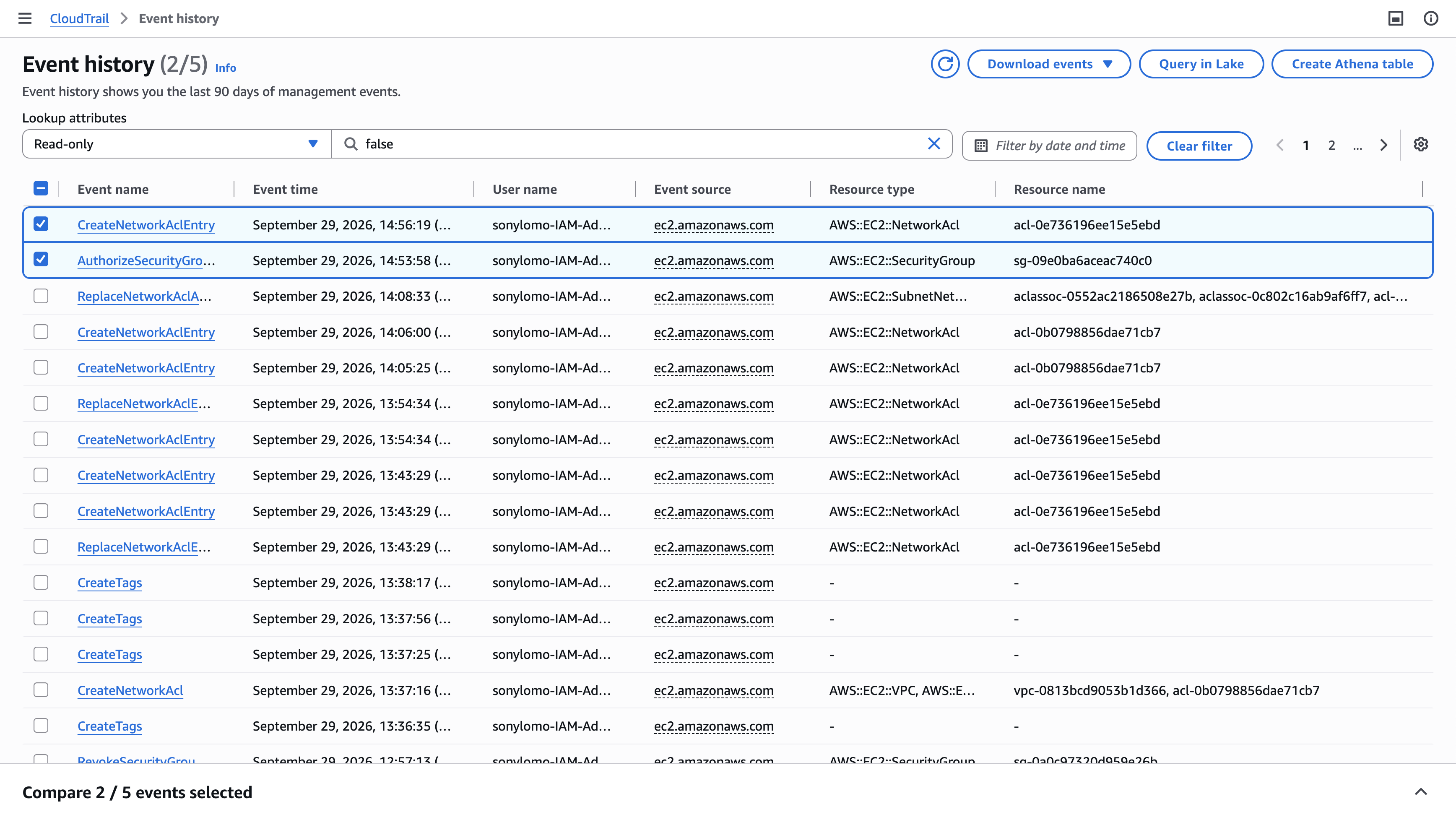Click the calendar icon in date filter
1456x817 pixels.
click(980, 146)
